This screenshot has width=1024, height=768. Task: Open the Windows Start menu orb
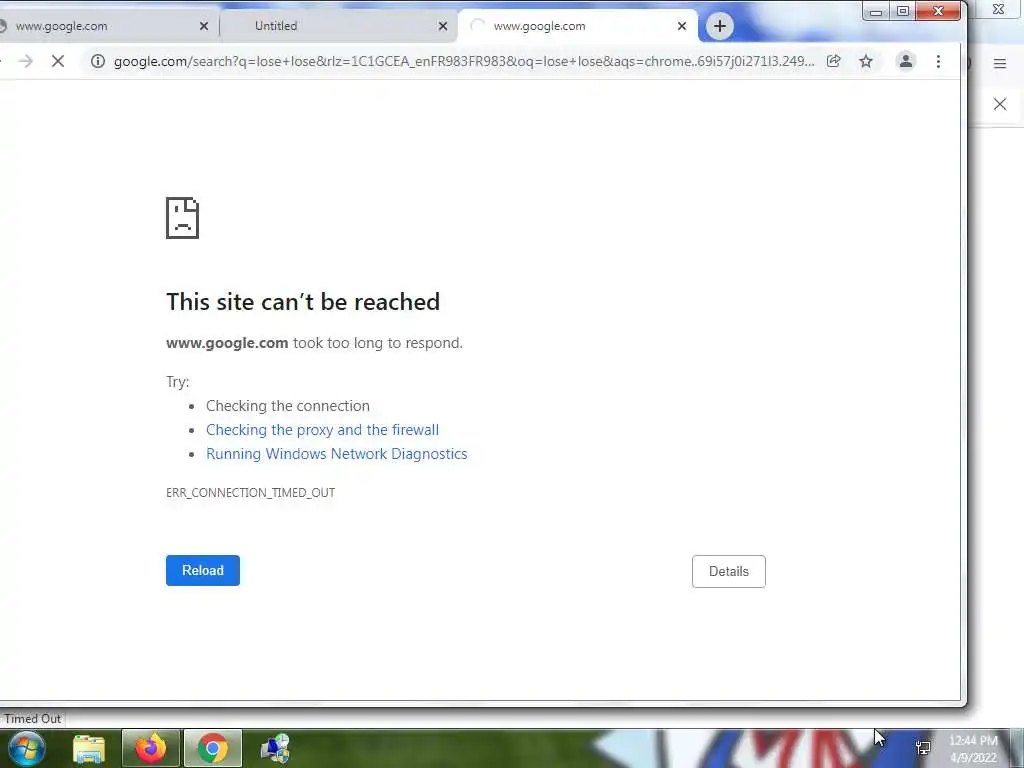point(27,748)
